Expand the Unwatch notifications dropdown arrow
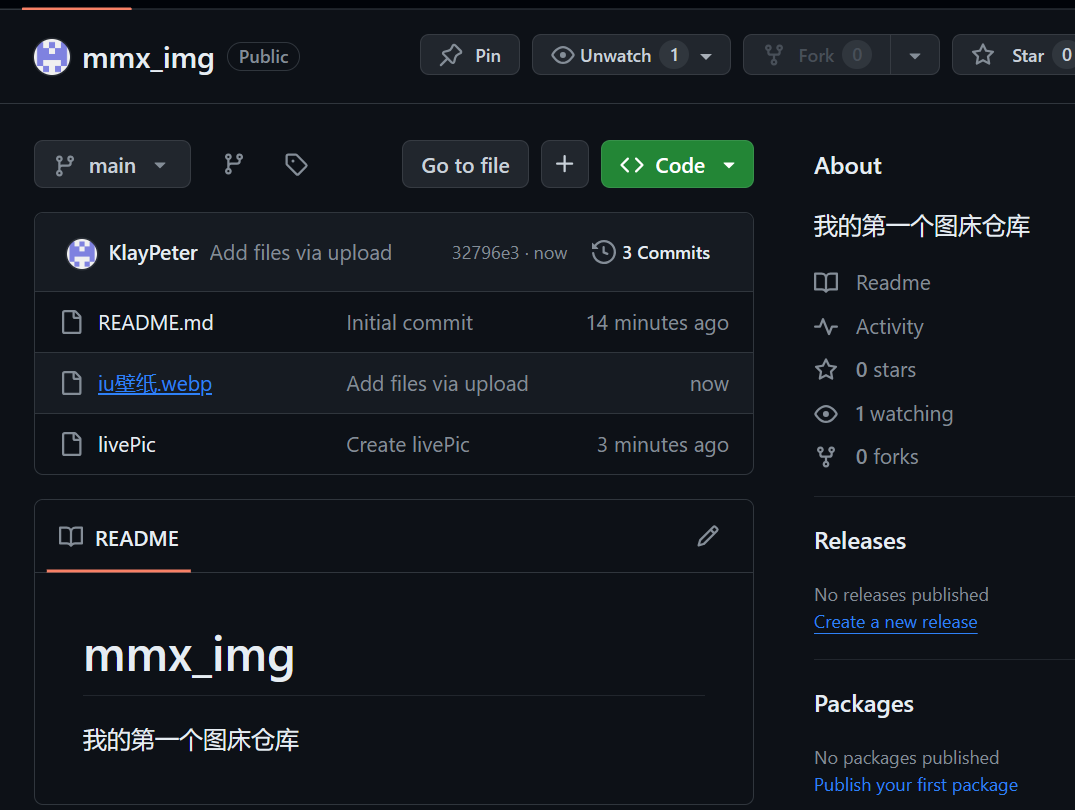This screenshot has width=1075, height=810. tap(706, 56)
